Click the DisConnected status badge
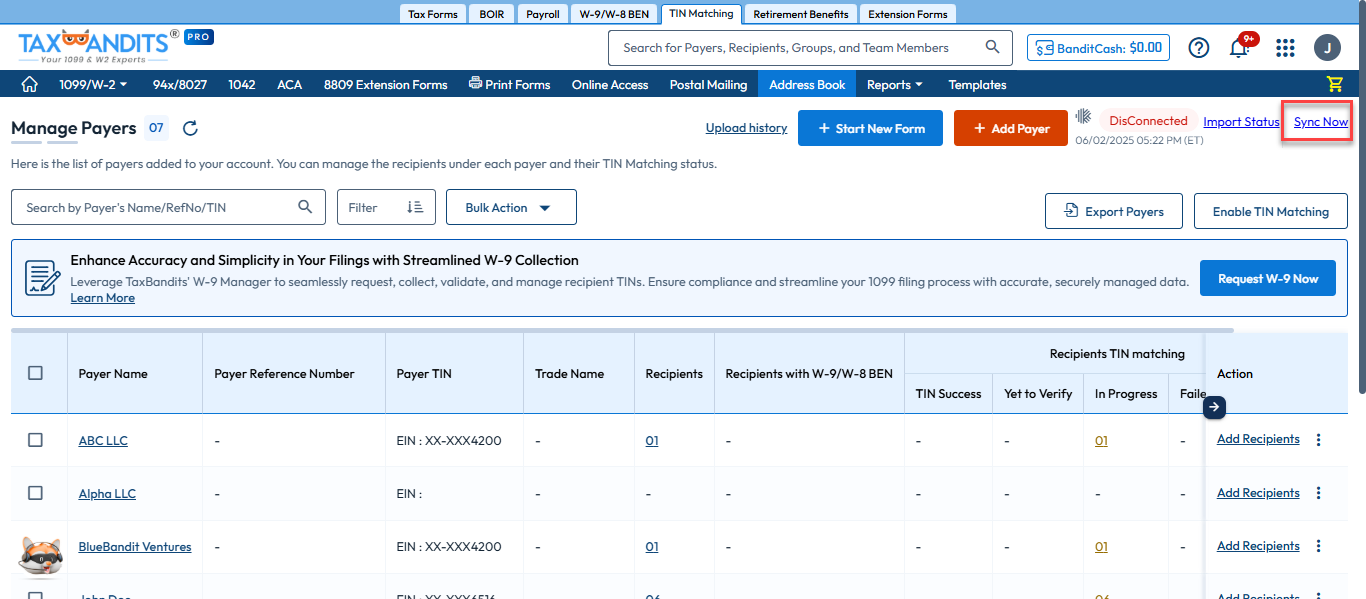Image resolution: width=1366 pixels, height=599 pixels. [x=1148, y=121]
